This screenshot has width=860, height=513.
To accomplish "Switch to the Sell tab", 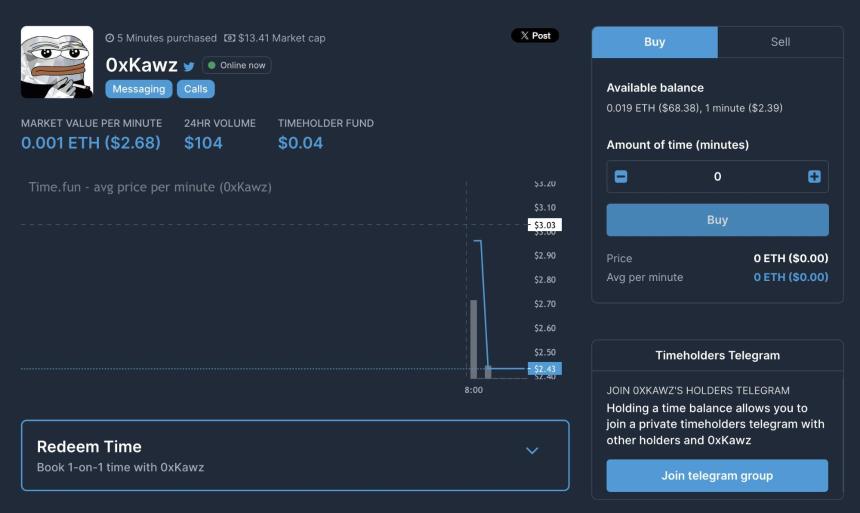I will 780,42.
